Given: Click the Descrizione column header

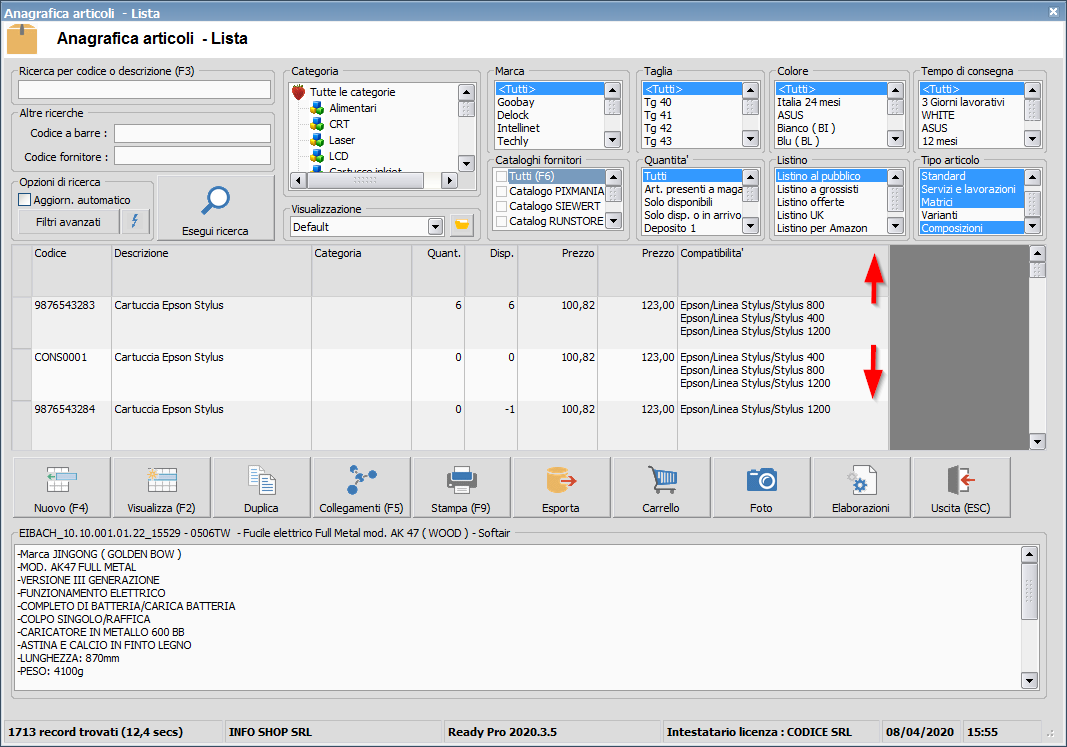Looking at the screenshot, I should tap(211, 270).
